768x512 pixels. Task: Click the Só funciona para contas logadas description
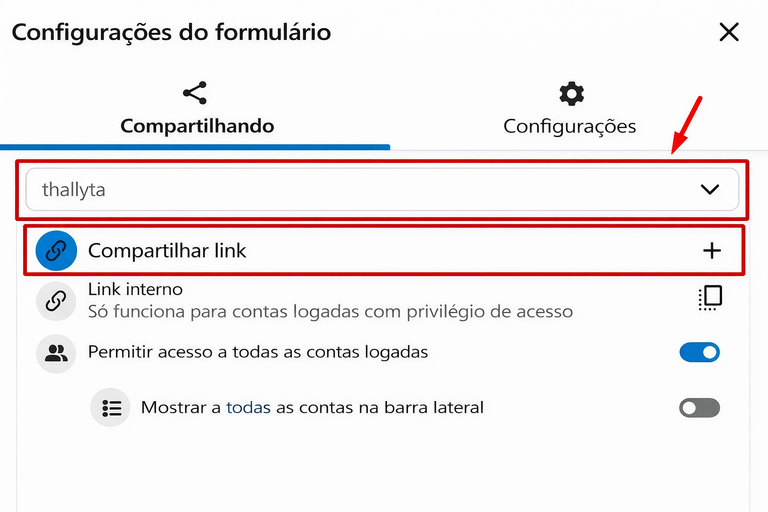(x=330, y=311)
